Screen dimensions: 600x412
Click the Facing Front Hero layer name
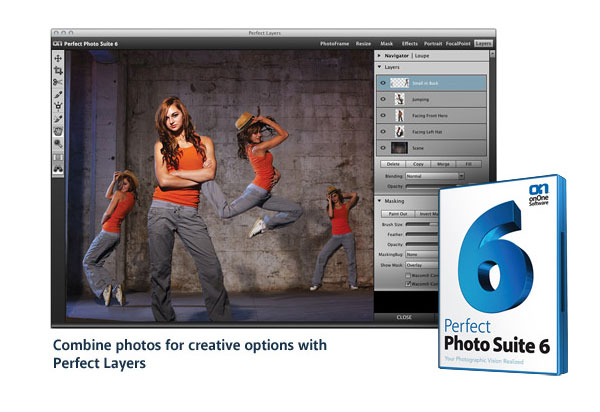(x=430, y=116)
